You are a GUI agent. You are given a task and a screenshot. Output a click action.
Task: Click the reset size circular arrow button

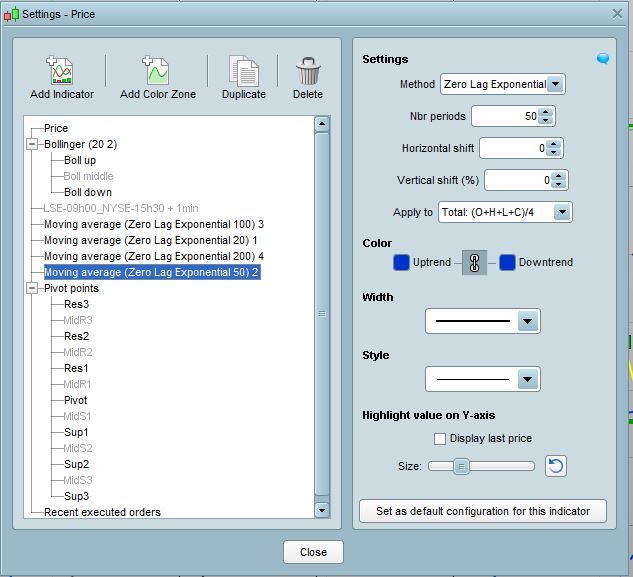556,466
